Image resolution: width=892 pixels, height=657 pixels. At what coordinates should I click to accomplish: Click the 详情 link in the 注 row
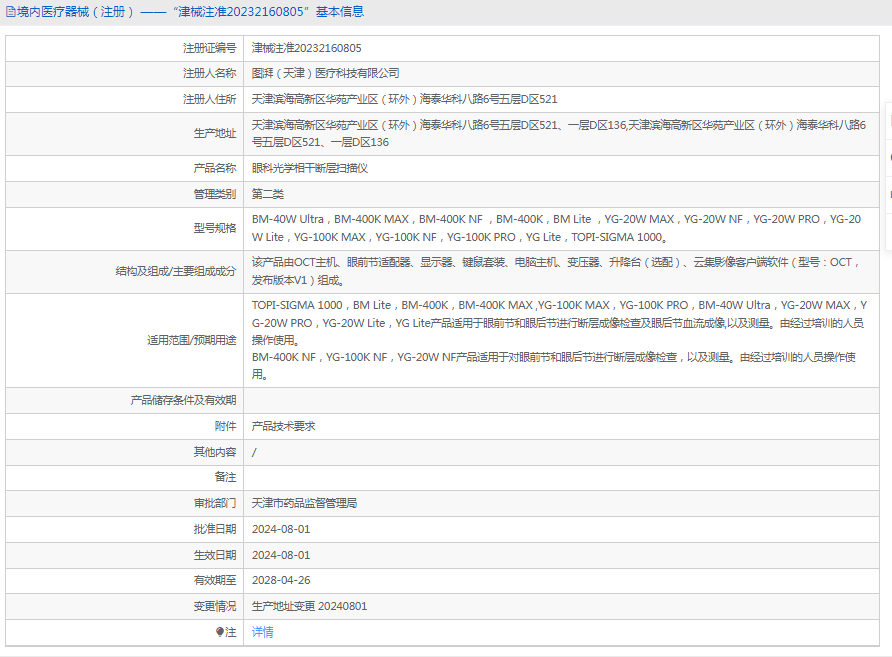[262, 632]
